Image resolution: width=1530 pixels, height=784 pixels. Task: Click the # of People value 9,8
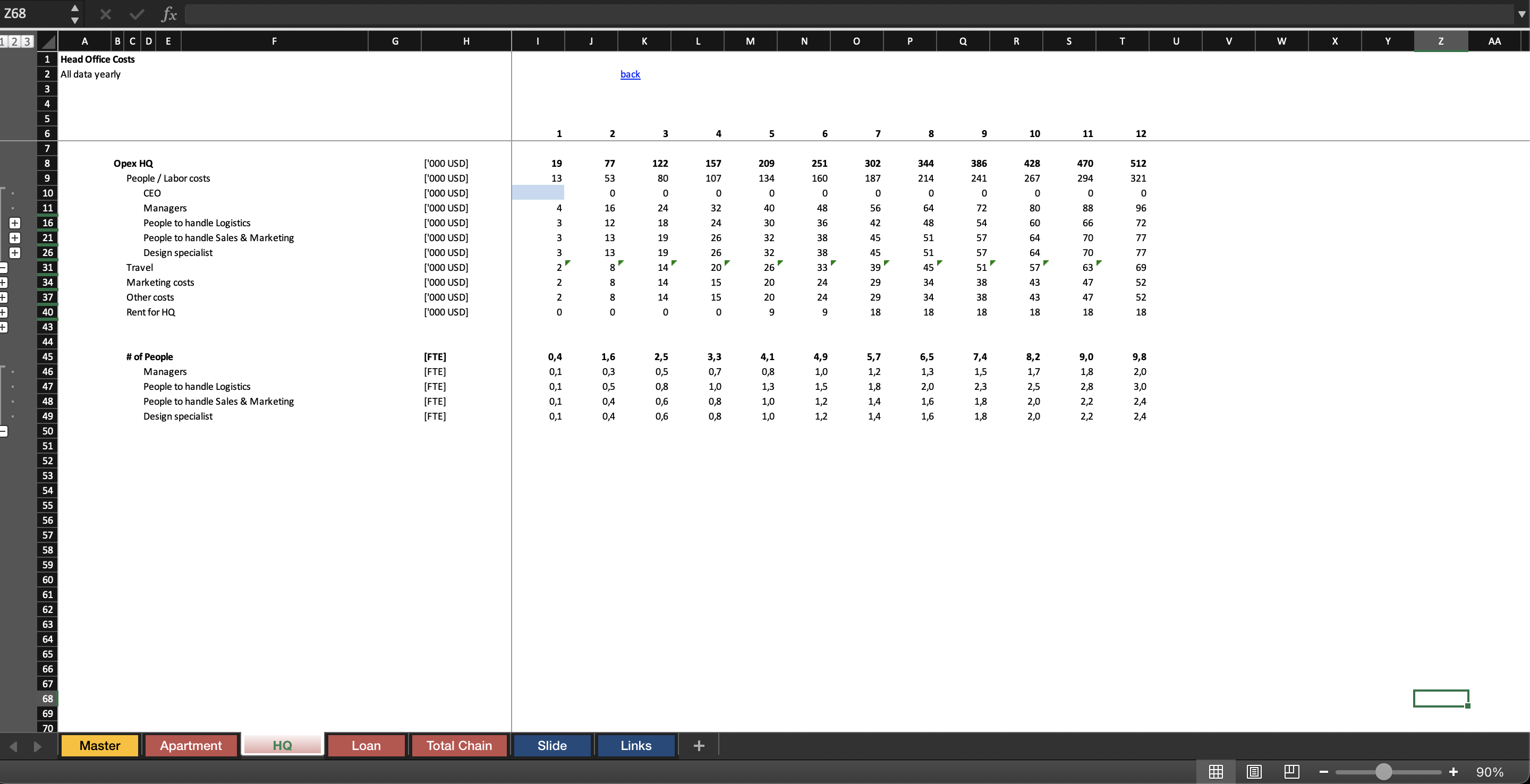1139,356
